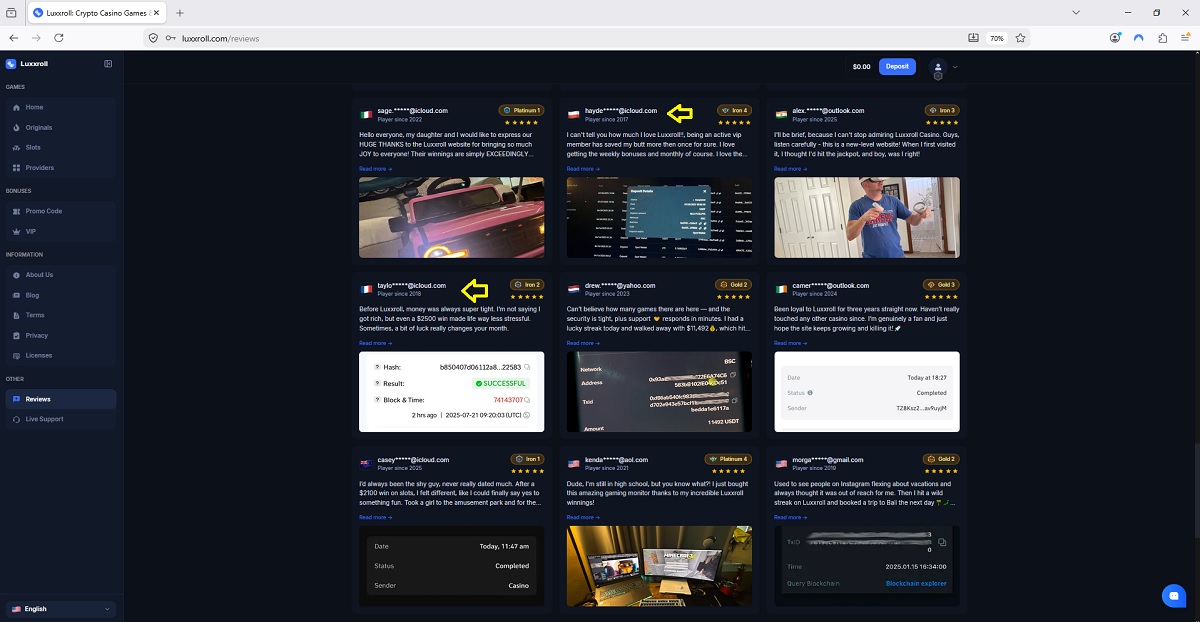Open About Us in the sidebar
1200x622 pixels.
tap(60, 275)
